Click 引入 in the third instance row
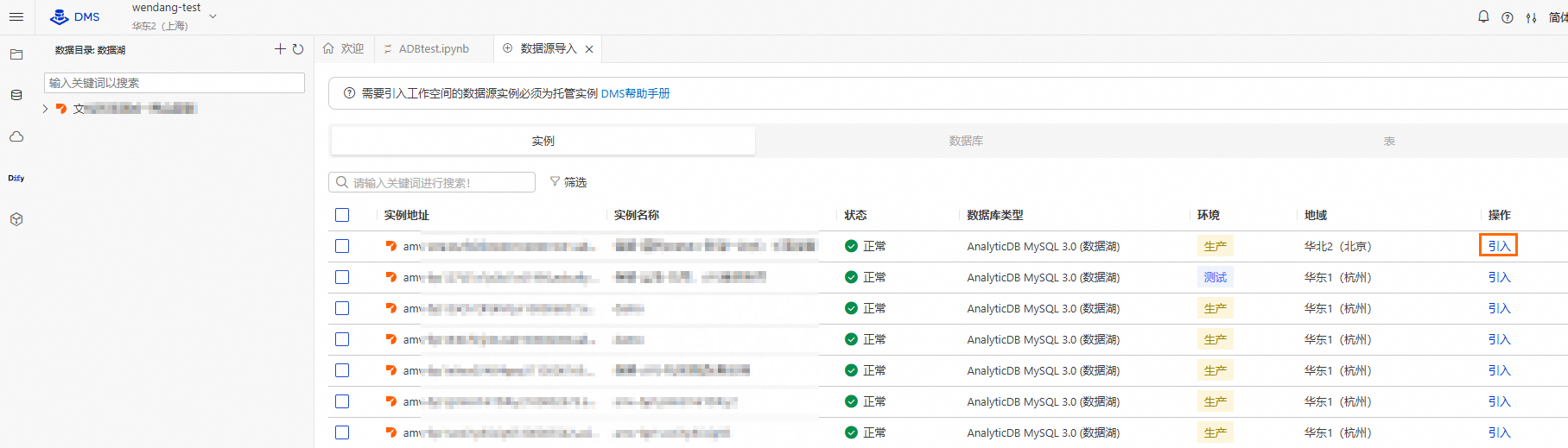 (x=1499, y=308)
